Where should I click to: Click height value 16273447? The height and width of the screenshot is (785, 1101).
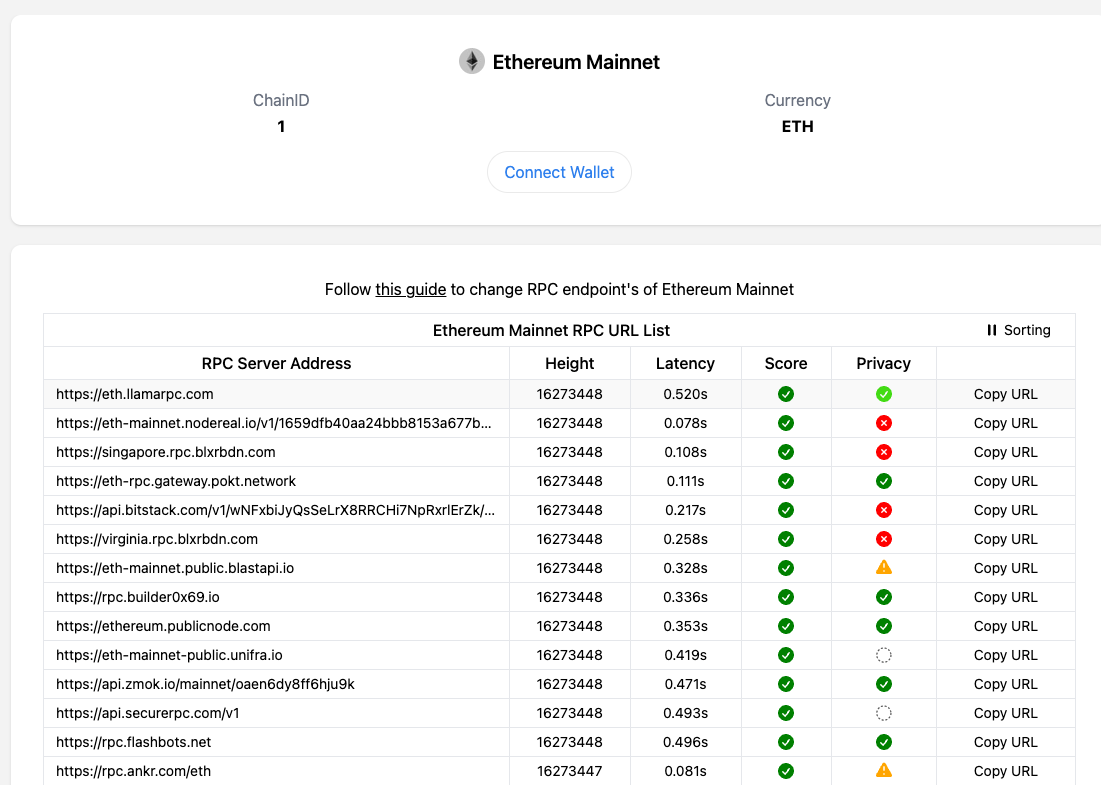point(569,771)
